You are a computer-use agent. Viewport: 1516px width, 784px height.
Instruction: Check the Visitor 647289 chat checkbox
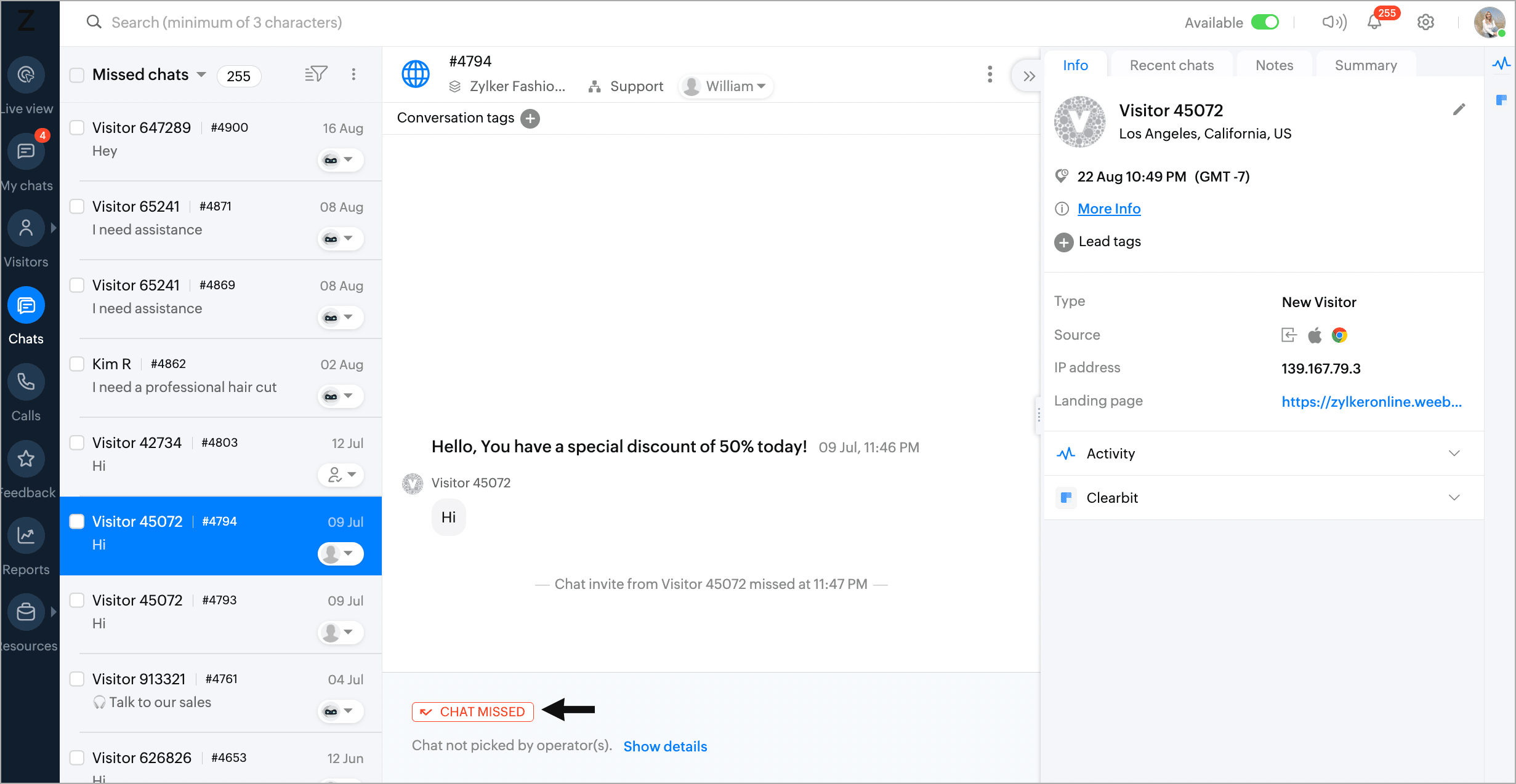click(x=77, y=127)
